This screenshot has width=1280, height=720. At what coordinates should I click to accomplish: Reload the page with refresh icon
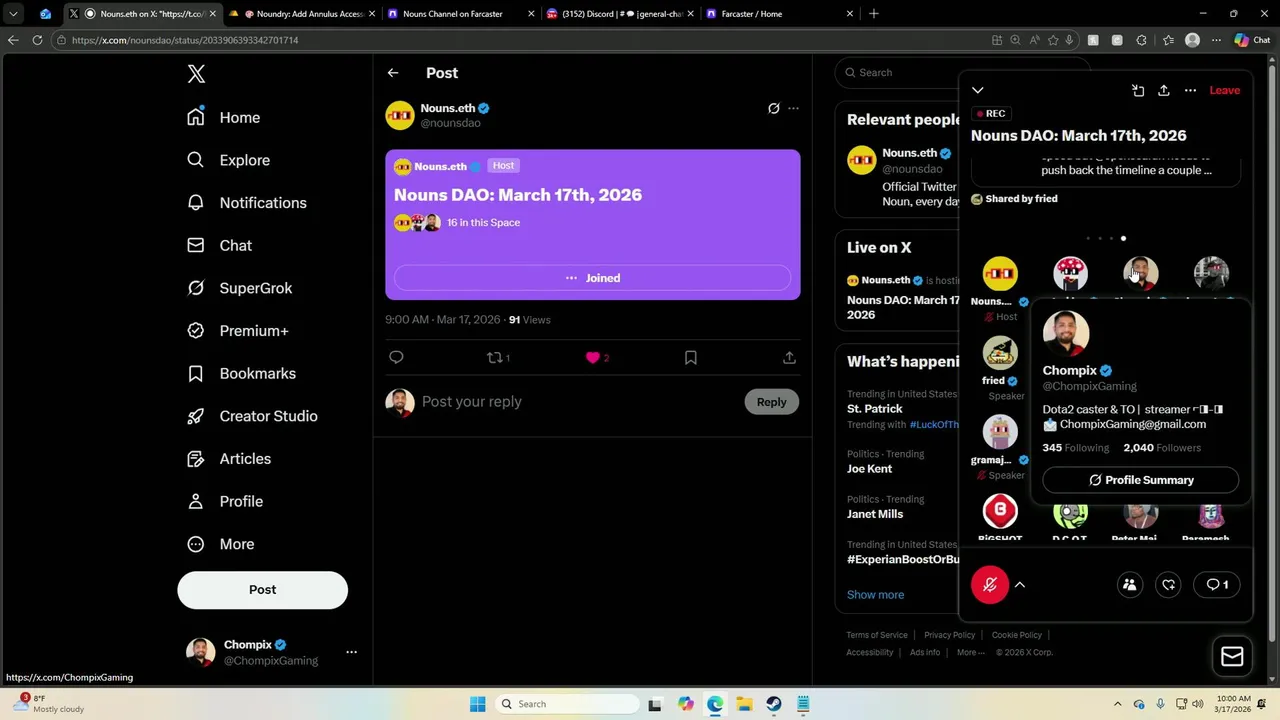click(37, 40)
